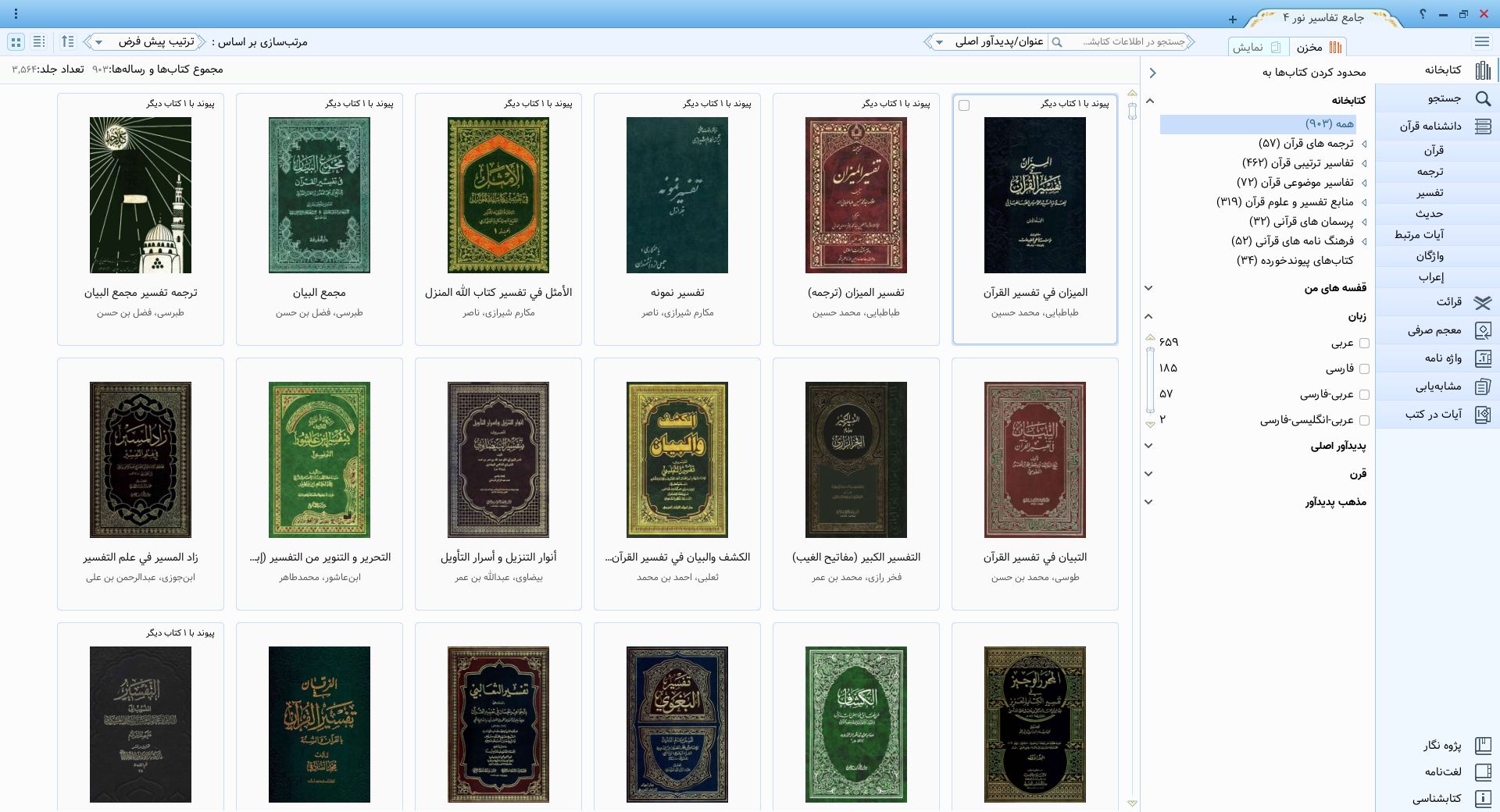
Task: Switch to the نمایش tab
Action: tap(1256, 47)
